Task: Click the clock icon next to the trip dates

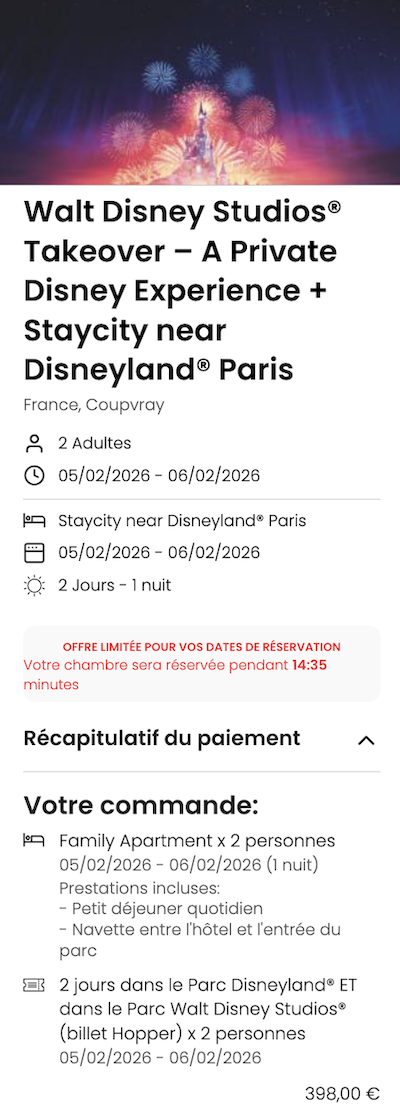Action: [33, 476]
